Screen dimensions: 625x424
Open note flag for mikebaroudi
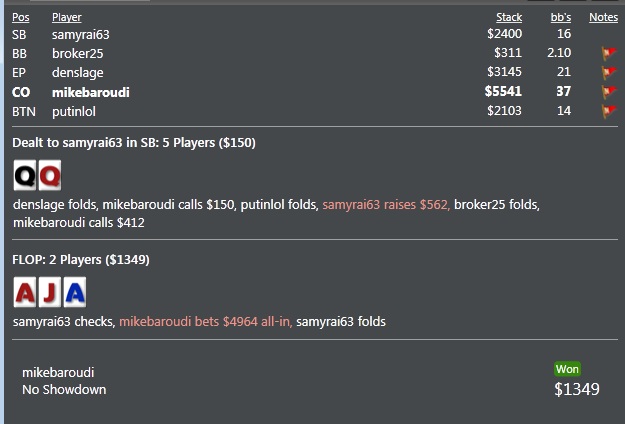(x=609, y=92)
